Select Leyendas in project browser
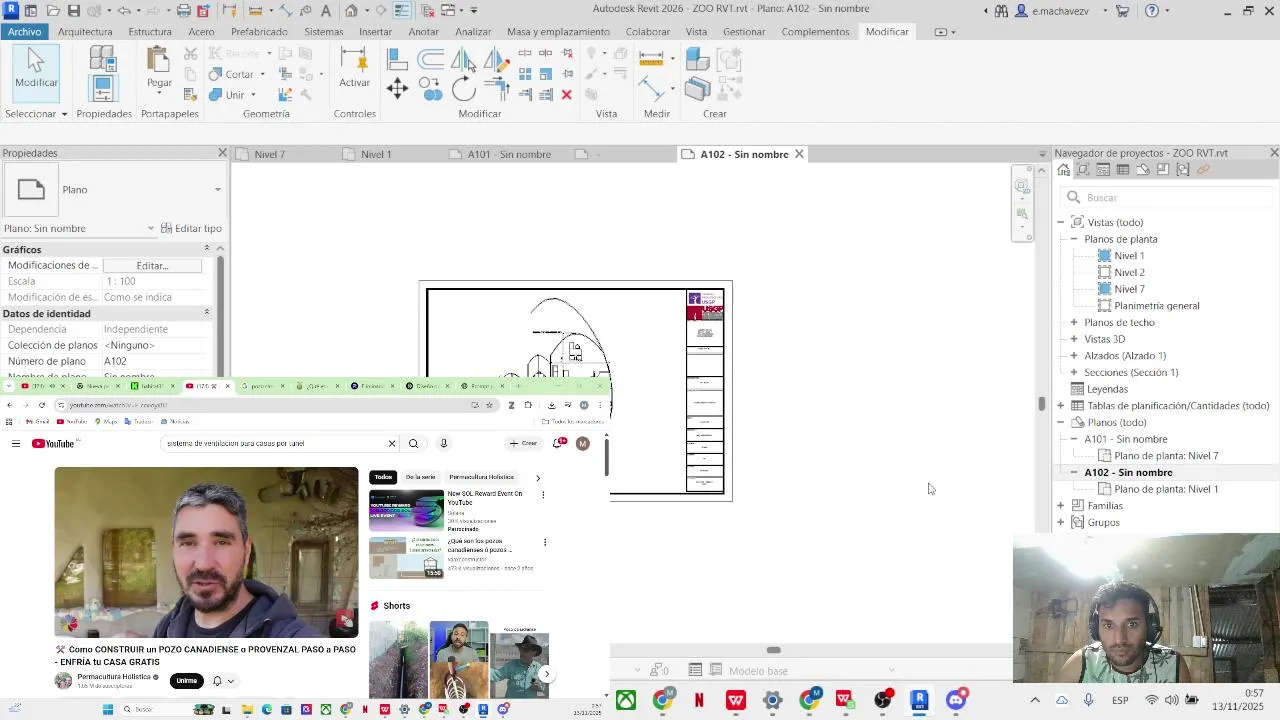Viewport: 1280px width, 720px height. [1107, 389]
